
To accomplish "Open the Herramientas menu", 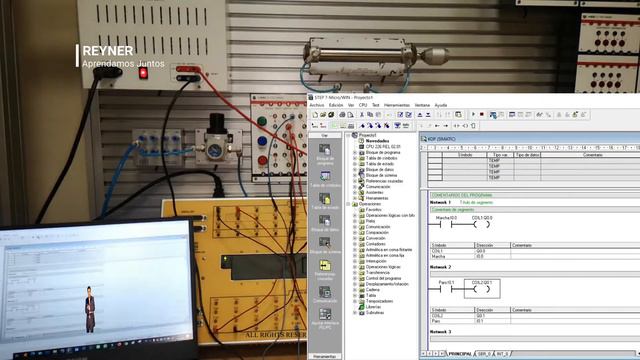I will [397, 105].
